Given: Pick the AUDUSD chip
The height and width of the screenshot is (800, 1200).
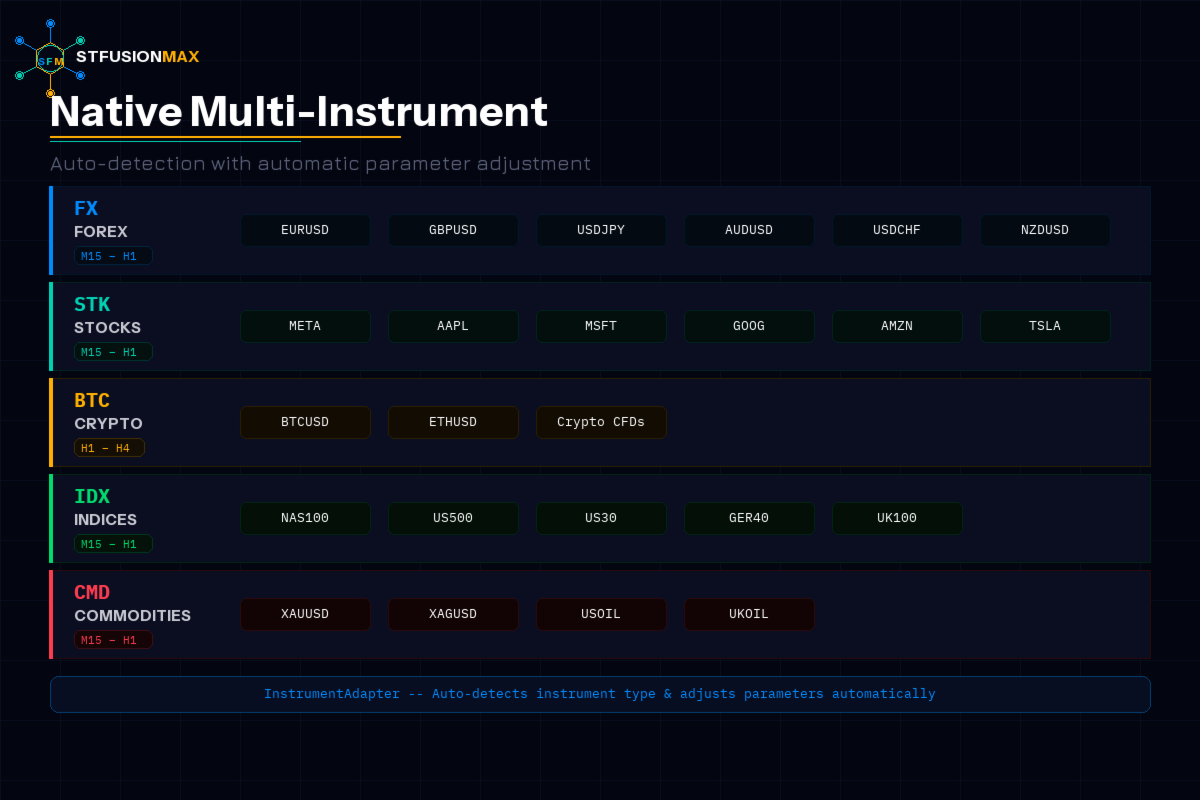Looking at the screenshot, I should pos(749,230).
